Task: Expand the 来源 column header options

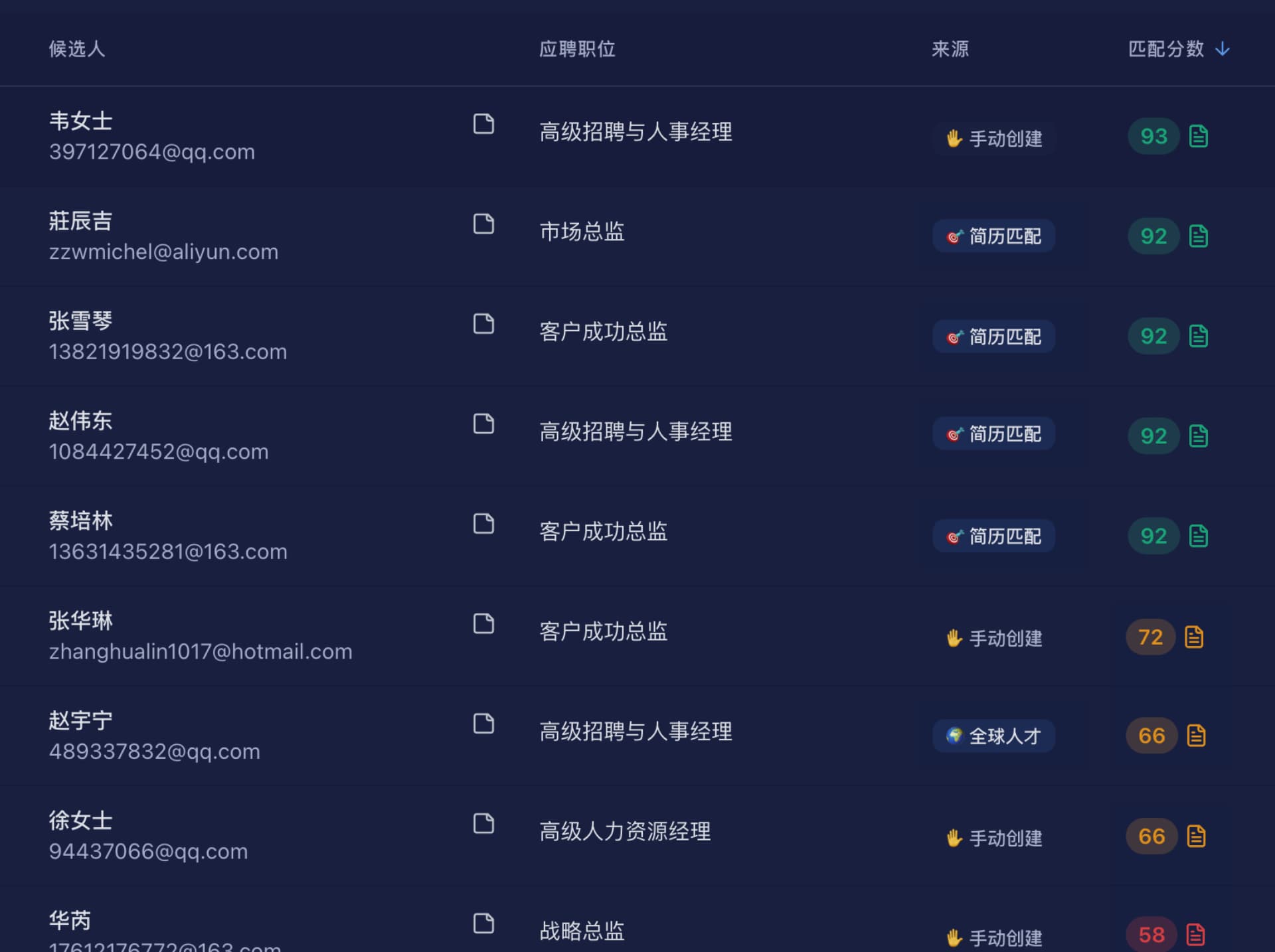Action: click(x=949, y=48)
